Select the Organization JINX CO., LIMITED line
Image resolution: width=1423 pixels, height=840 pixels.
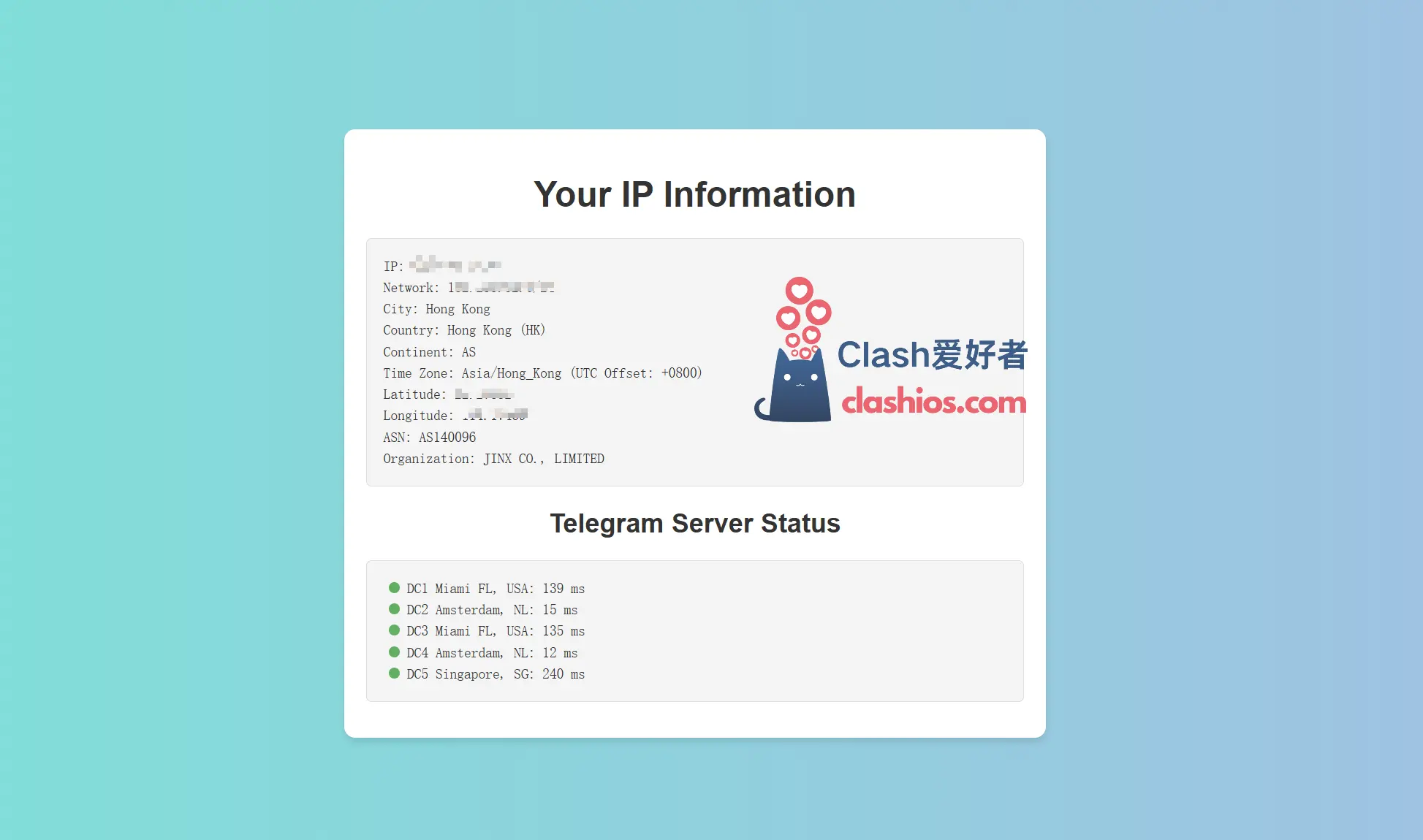(493, 459)
